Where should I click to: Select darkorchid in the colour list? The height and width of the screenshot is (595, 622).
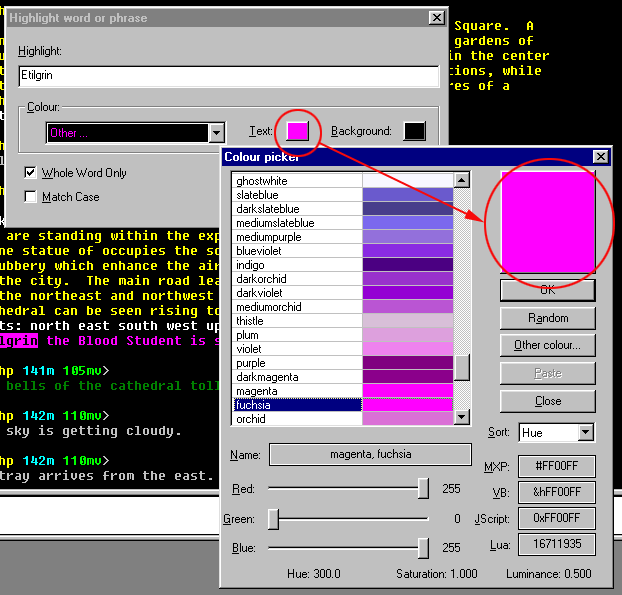(x=297, y=279)
